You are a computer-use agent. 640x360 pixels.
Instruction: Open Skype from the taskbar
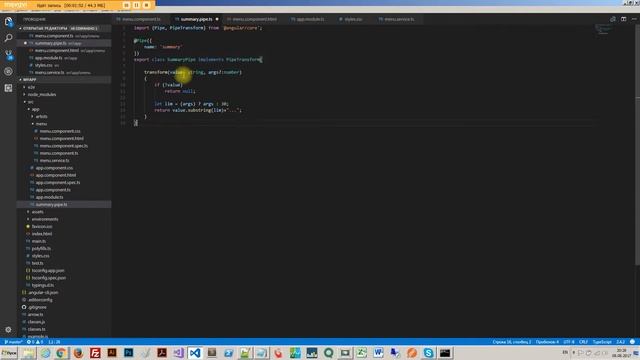click(428, 353)
